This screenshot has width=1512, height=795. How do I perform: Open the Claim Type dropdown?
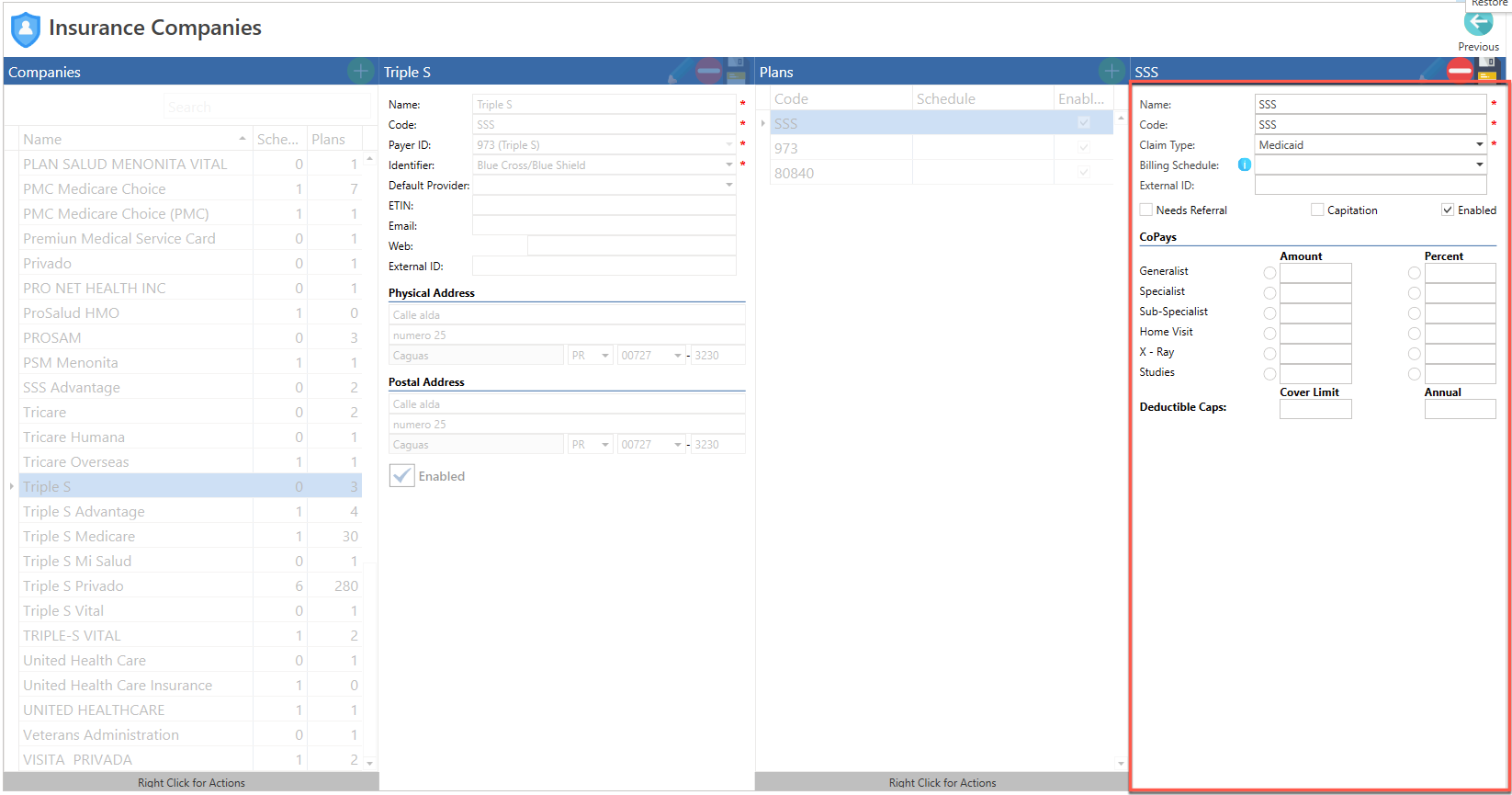(x=1479, y=144)
